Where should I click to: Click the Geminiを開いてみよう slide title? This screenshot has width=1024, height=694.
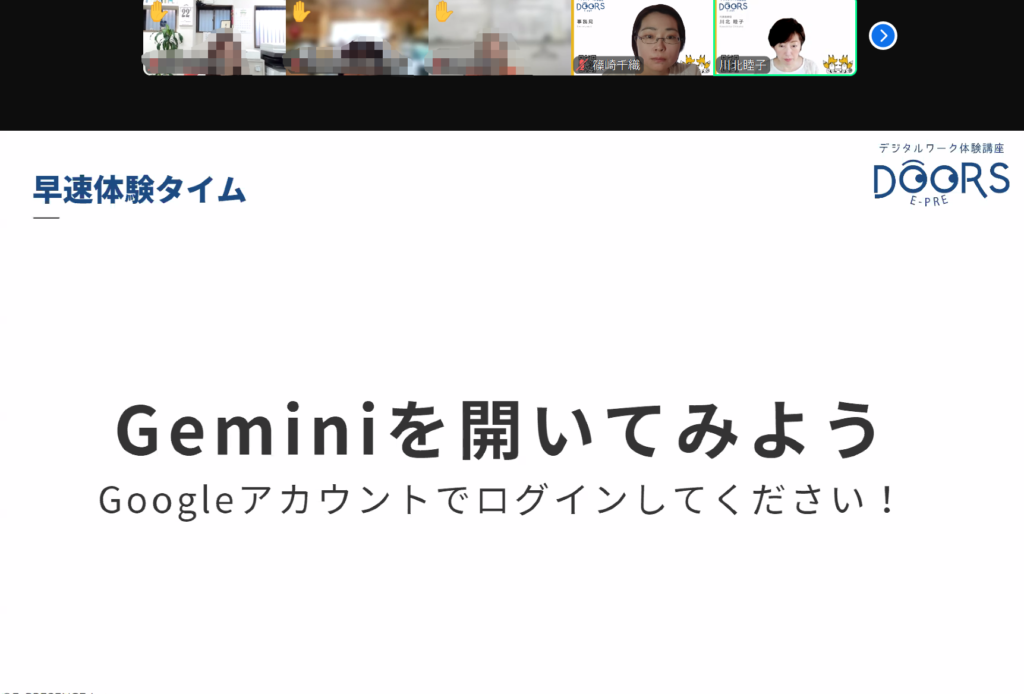coord(498,430)
